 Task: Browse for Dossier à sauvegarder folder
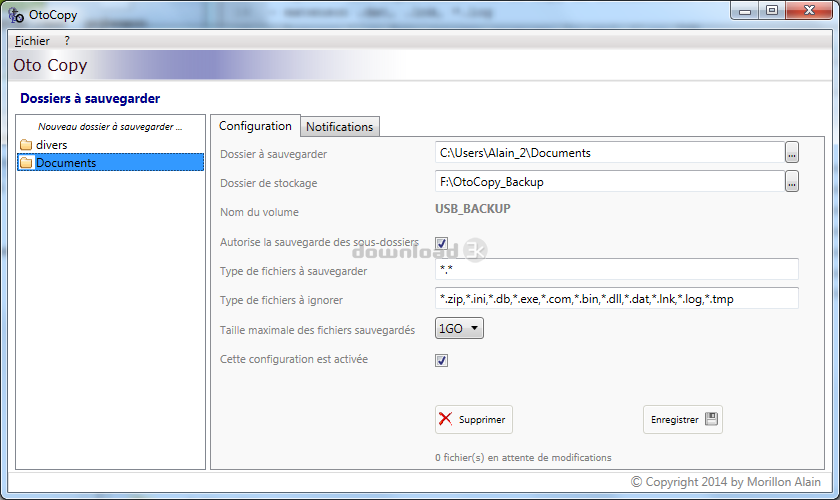point(792,153)
